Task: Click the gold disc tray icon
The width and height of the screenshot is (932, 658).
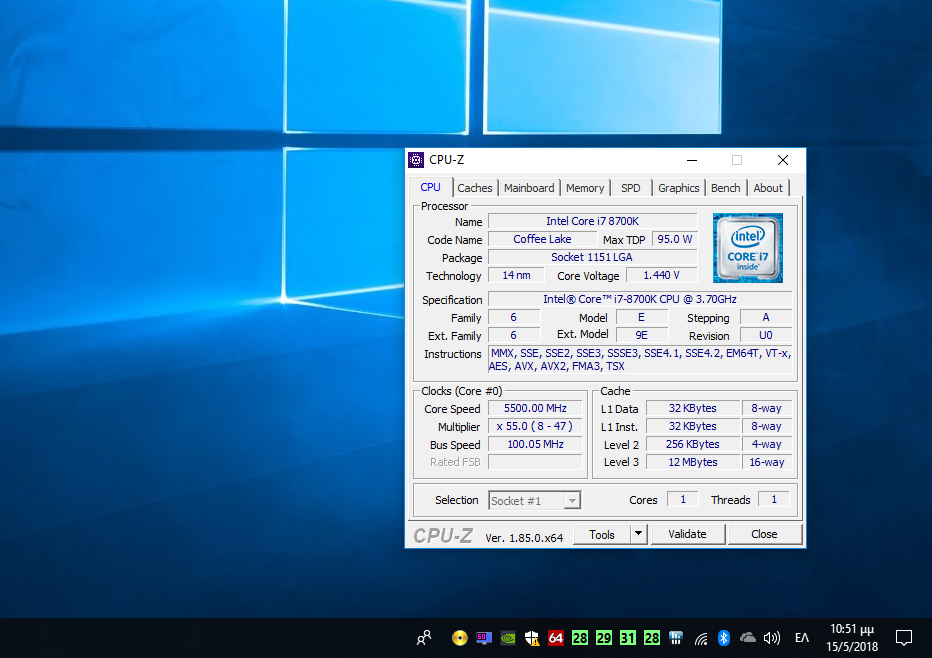Action: [x=459, y=638]
